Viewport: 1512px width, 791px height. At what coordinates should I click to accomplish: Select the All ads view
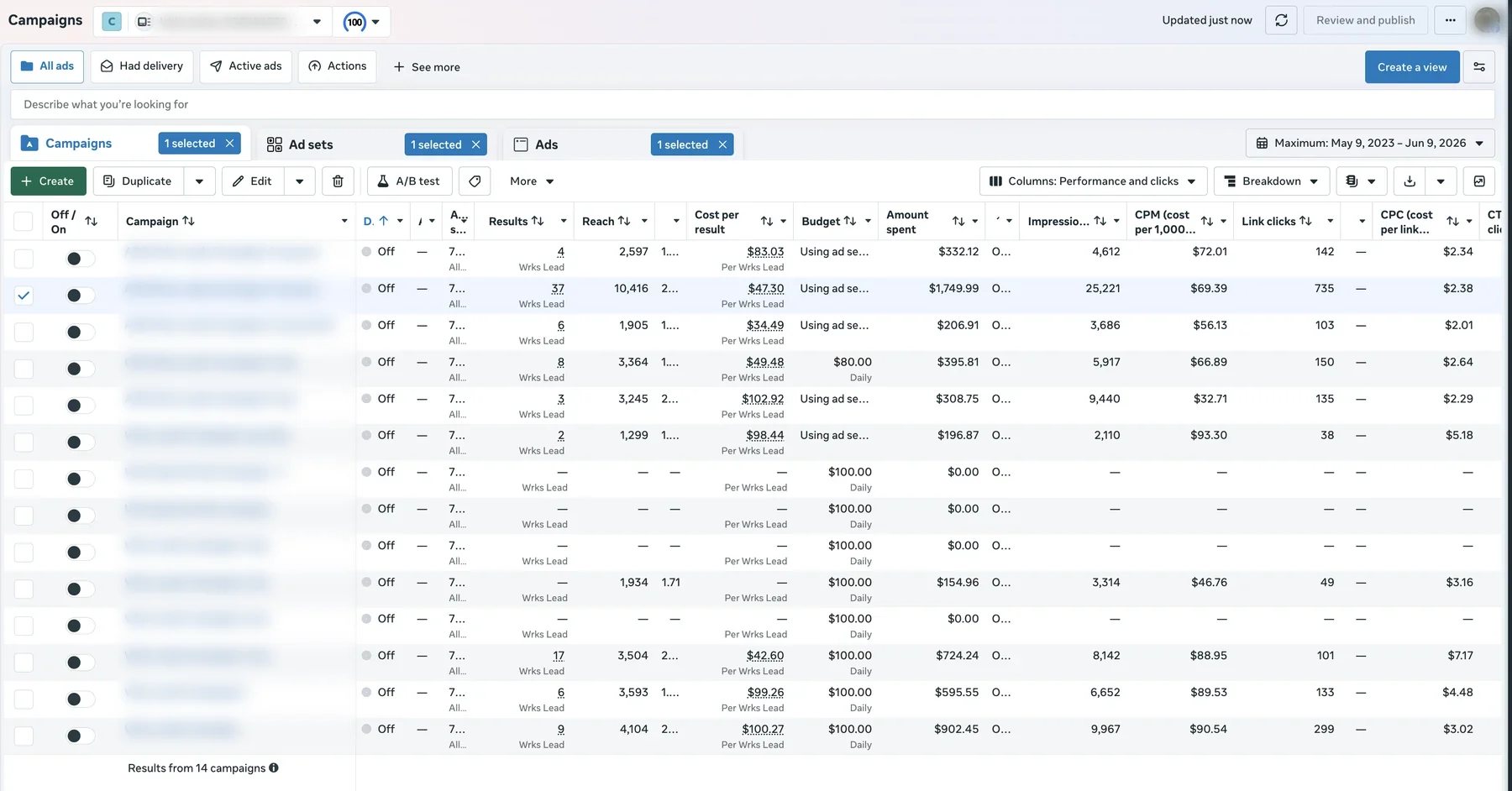coord(47,66)
